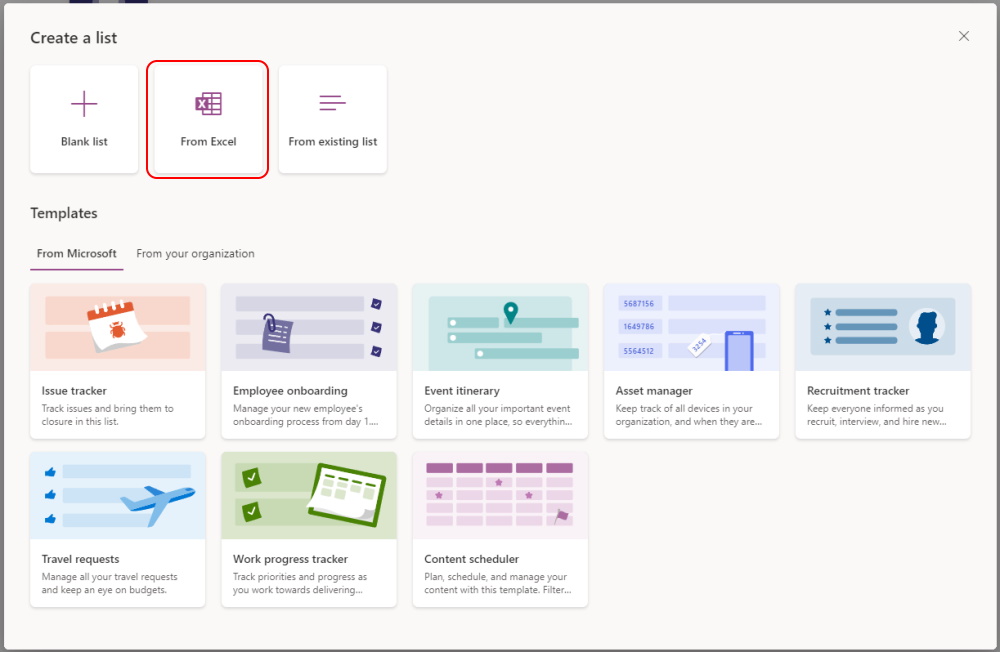Viewport: 1000px width, 652px height.
Task: Select the Issue tracker template thumbnail
Action: pyautogui.click(x=118, y=327)
